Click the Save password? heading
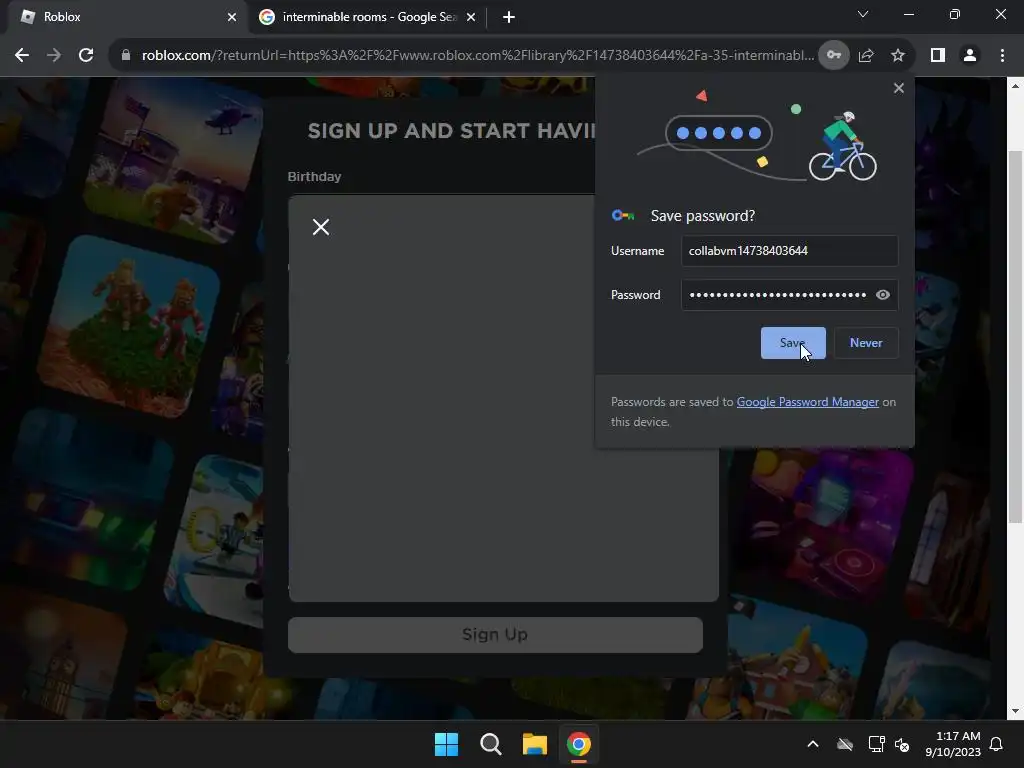Screen dimensions: 1024x768 [703, 216]
